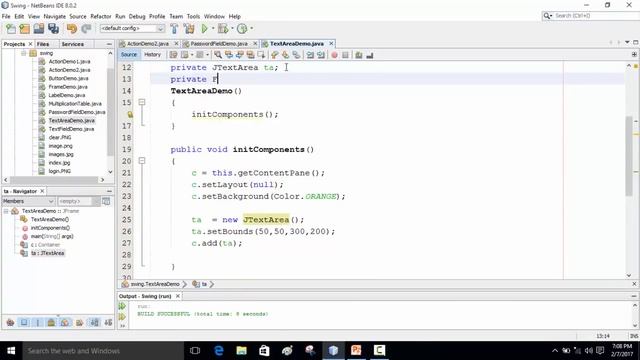Click the New File toolbar icon

11,29
